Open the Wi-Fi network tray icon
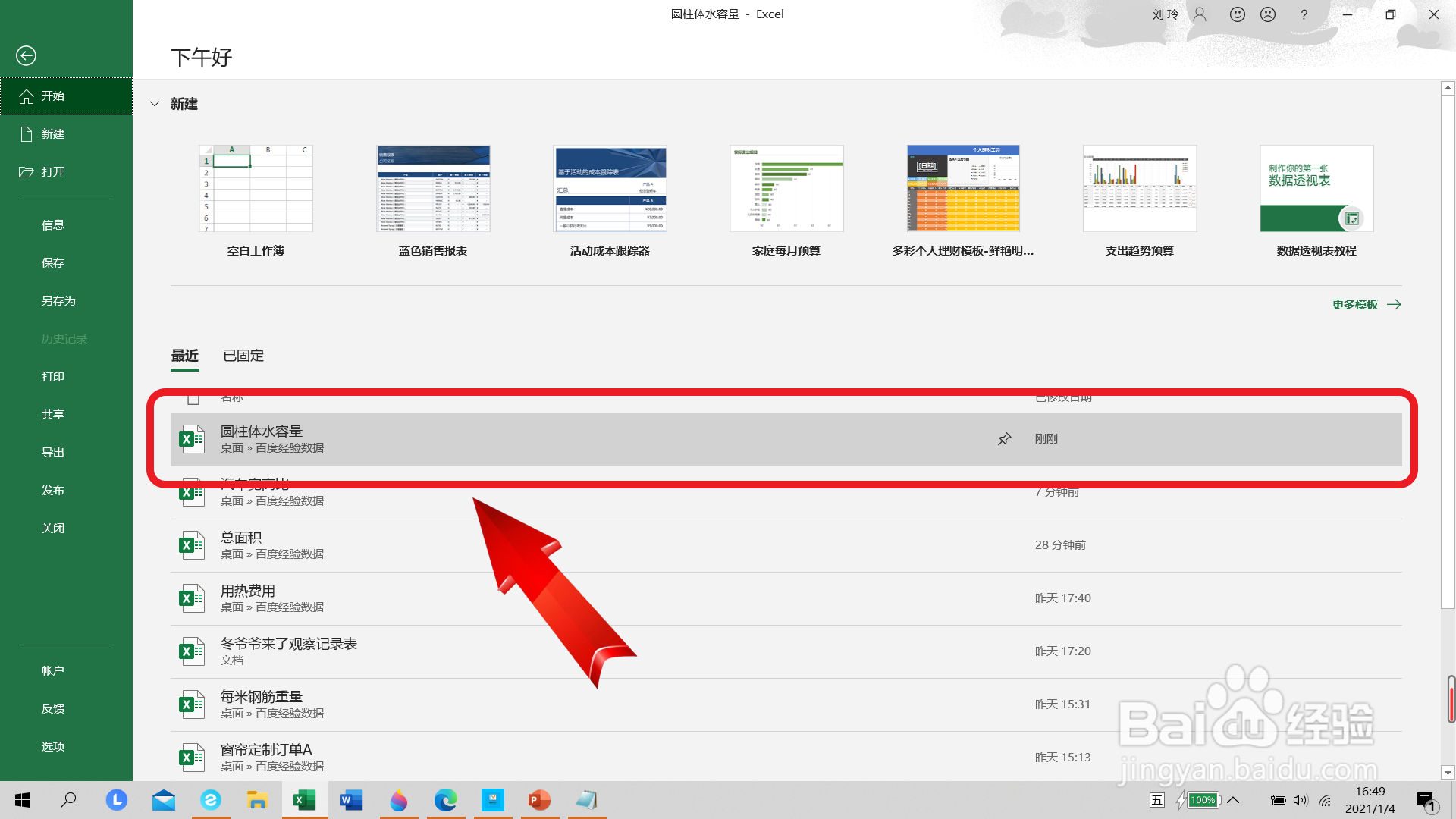Viewport: 1456px width, 819px height. (x=1325, y=800)
